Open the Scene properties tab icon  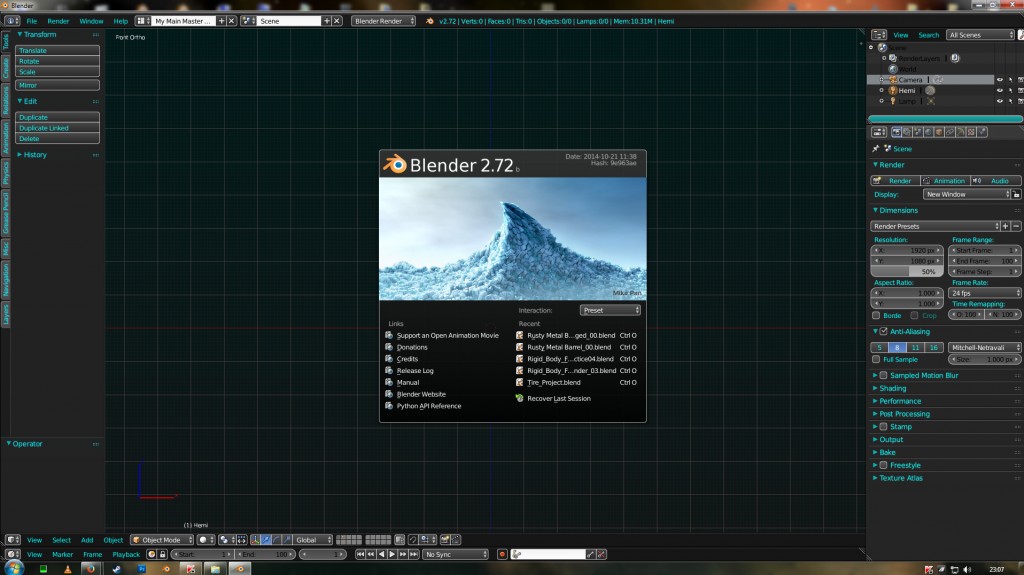pyautogui.click(x=918, y=132)
